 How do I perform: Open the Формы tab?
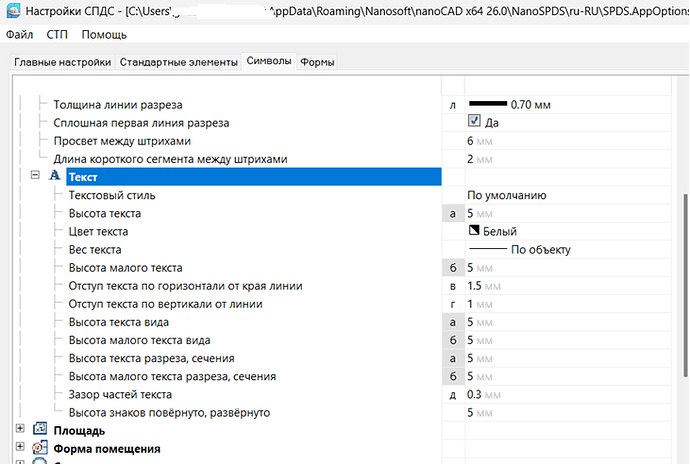pyautogui.click(x=317, y=62)
